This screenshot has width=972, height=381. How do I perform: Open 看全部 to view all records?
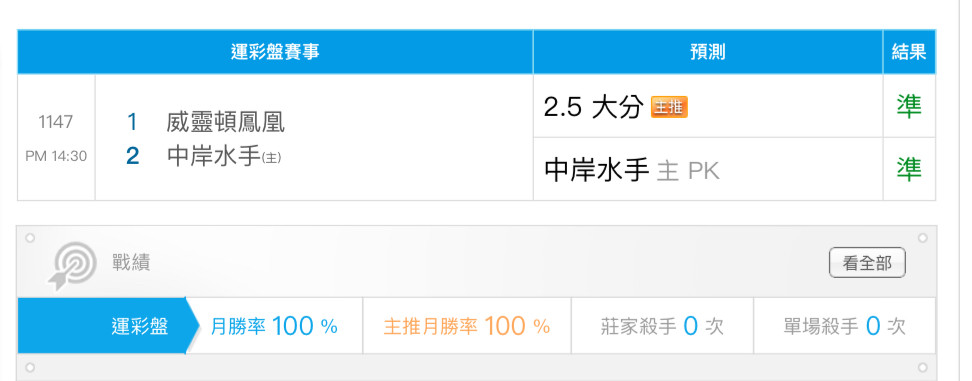click(x=867, y=263)
